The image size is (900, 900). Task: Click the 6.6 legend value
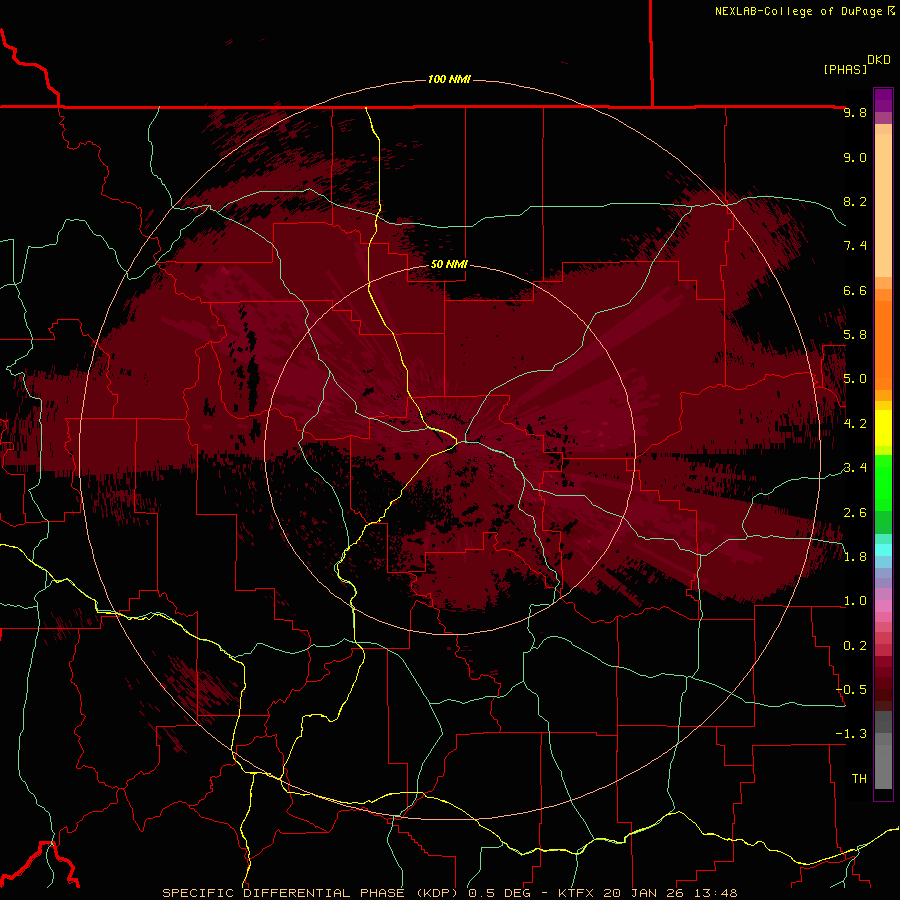point(855,290)
